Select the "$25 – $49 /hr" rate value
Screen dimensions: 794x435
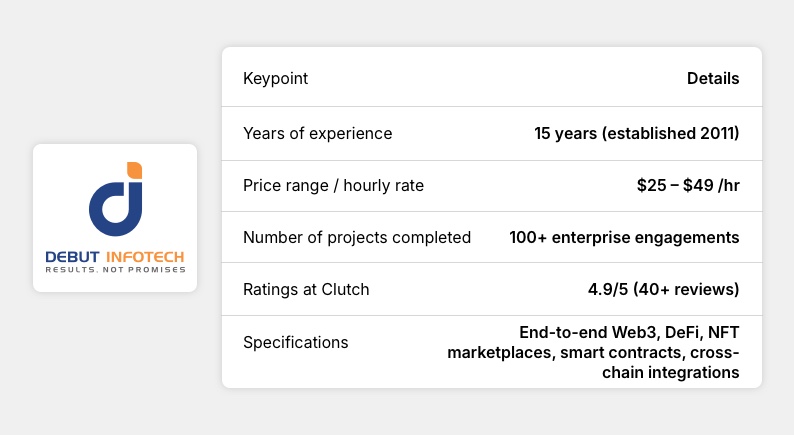pyautogui.click(x=689, y=185)
